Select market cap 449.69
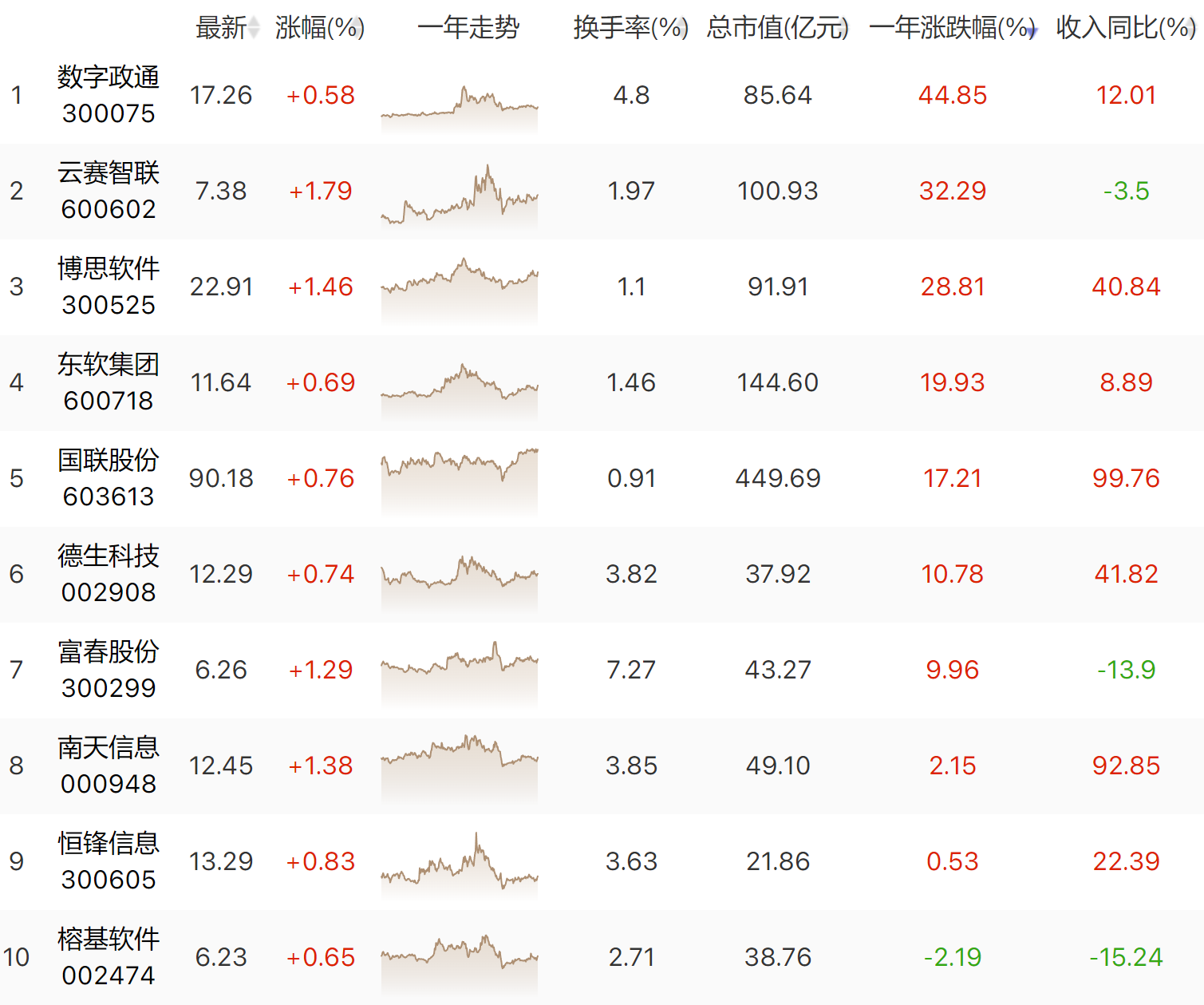The image size is (1204, 1005). click(778, 478)
